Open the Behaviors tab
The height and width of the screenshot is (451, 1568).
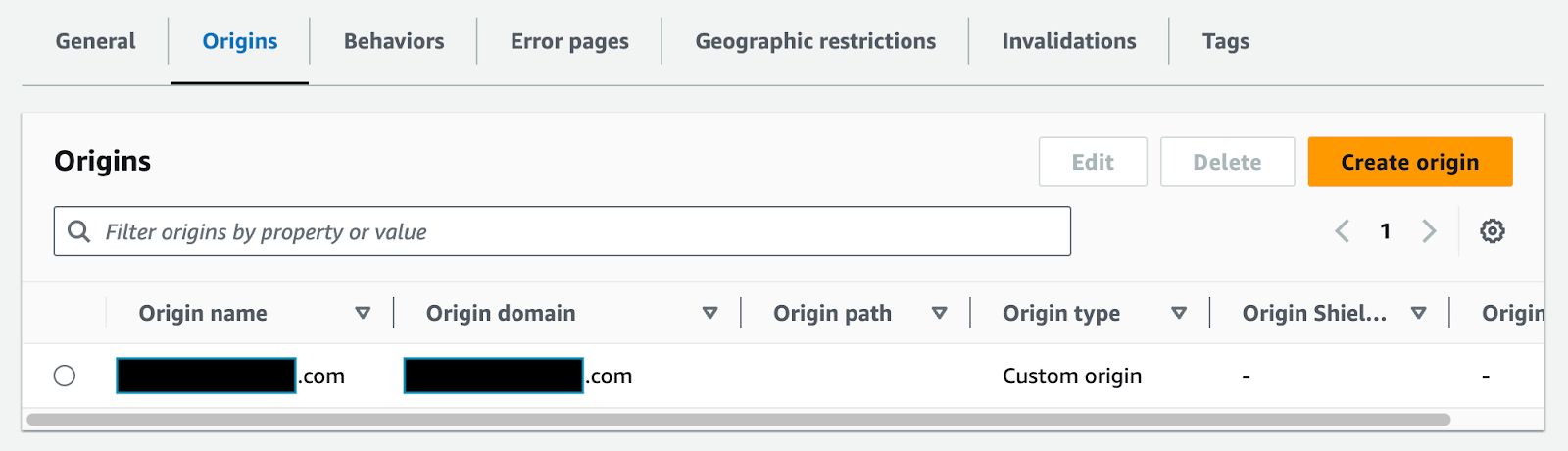point(394,41)
